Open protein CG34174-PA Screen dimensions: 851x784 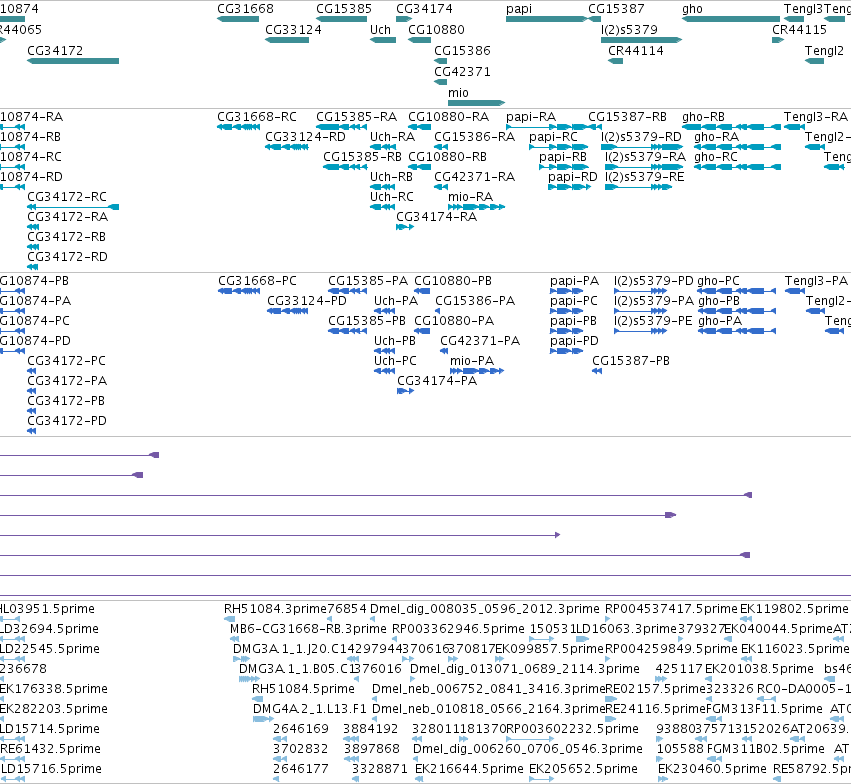437,382
